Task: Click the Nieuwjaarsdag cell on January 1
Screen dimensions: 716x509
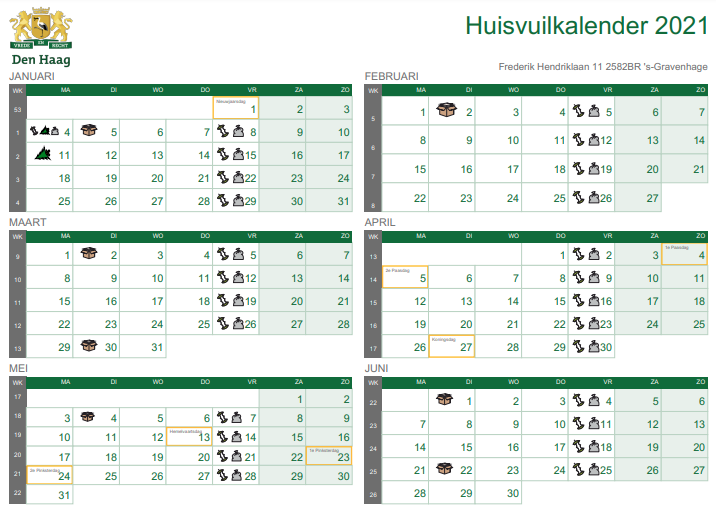Action: pos(236,108)
